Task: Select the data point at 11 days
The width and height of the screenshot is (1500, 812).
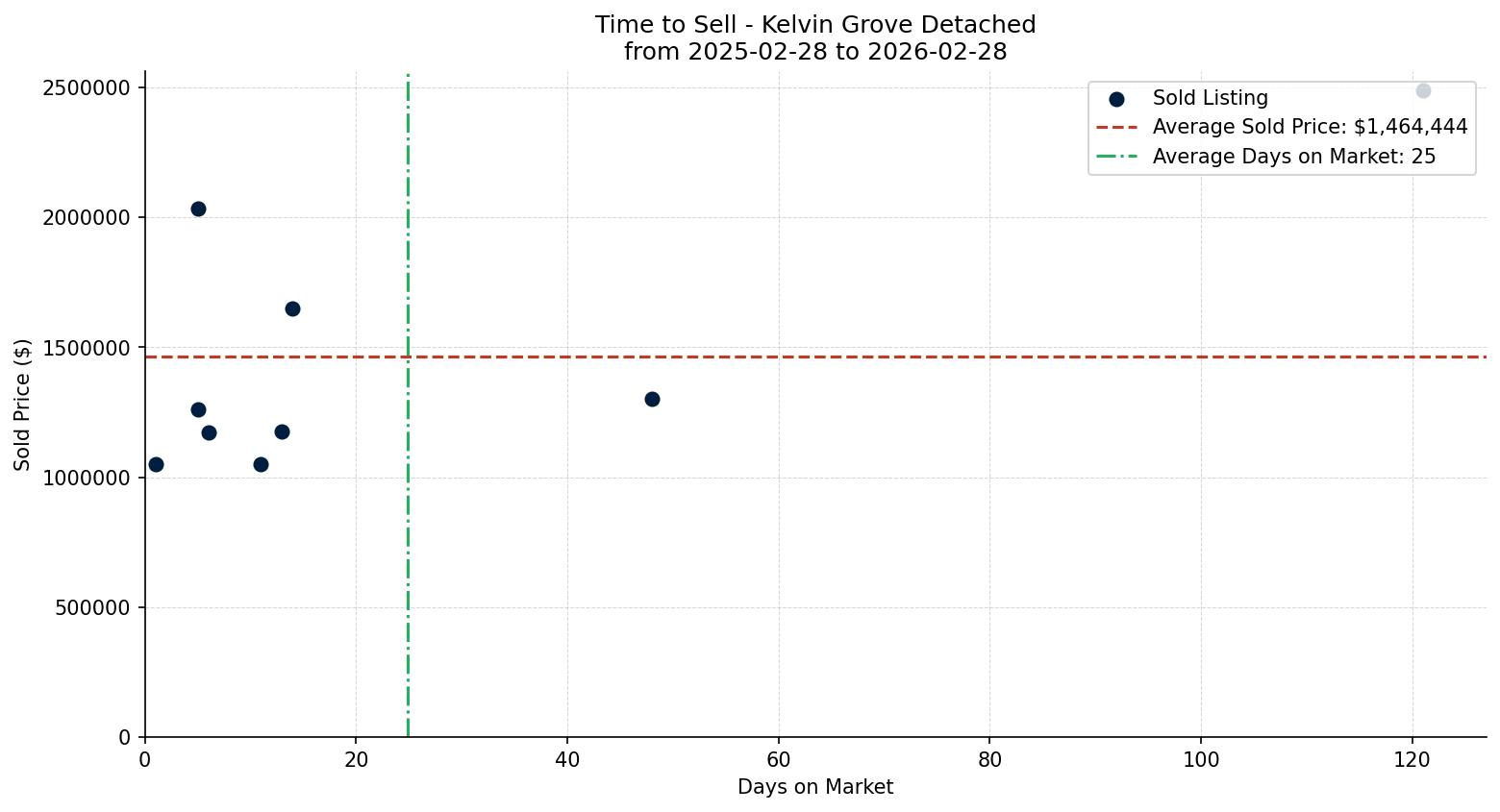Action: point(260,463)
